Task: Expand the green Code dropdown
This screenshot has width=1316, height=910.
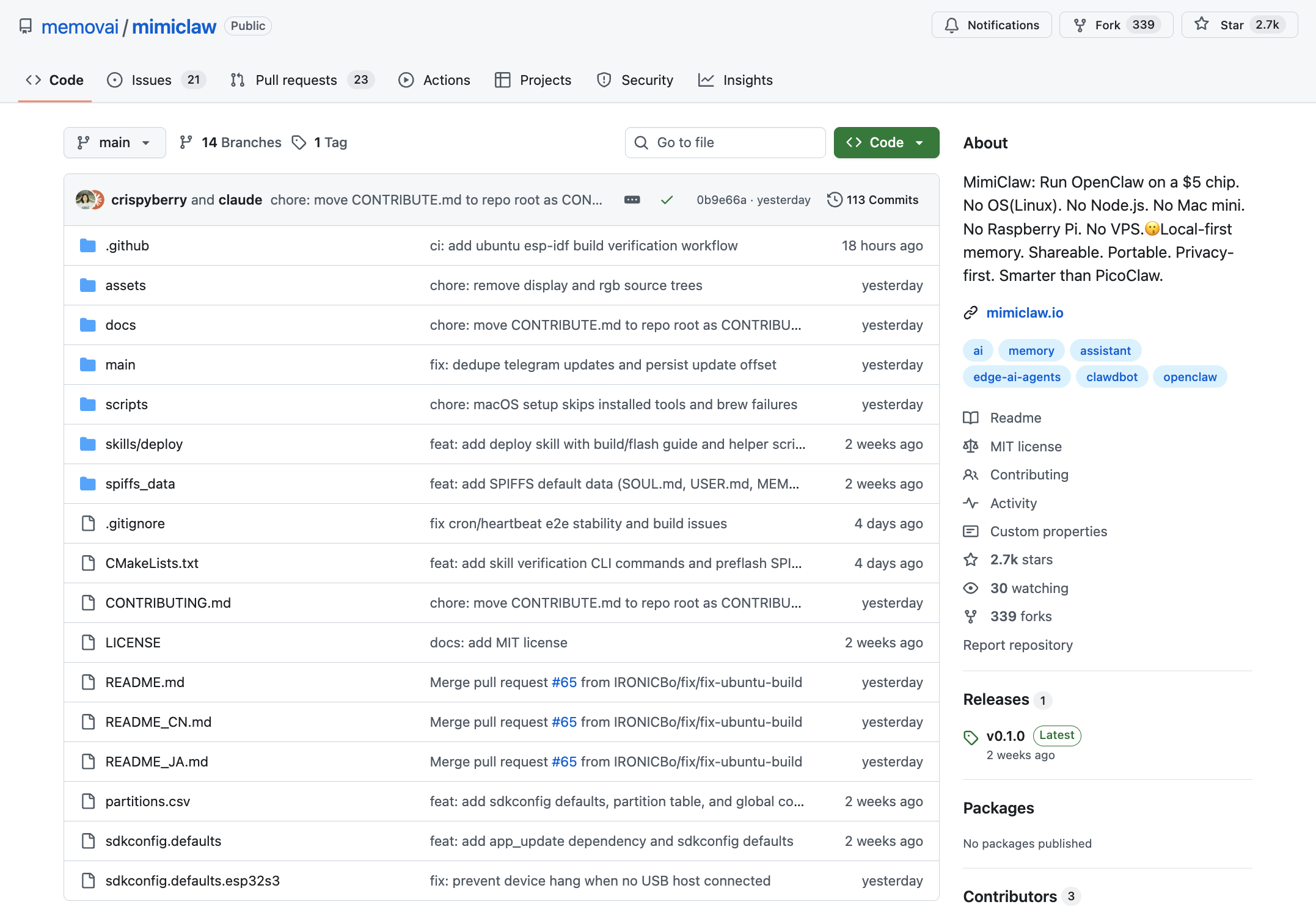Action: tap(886, 142)
